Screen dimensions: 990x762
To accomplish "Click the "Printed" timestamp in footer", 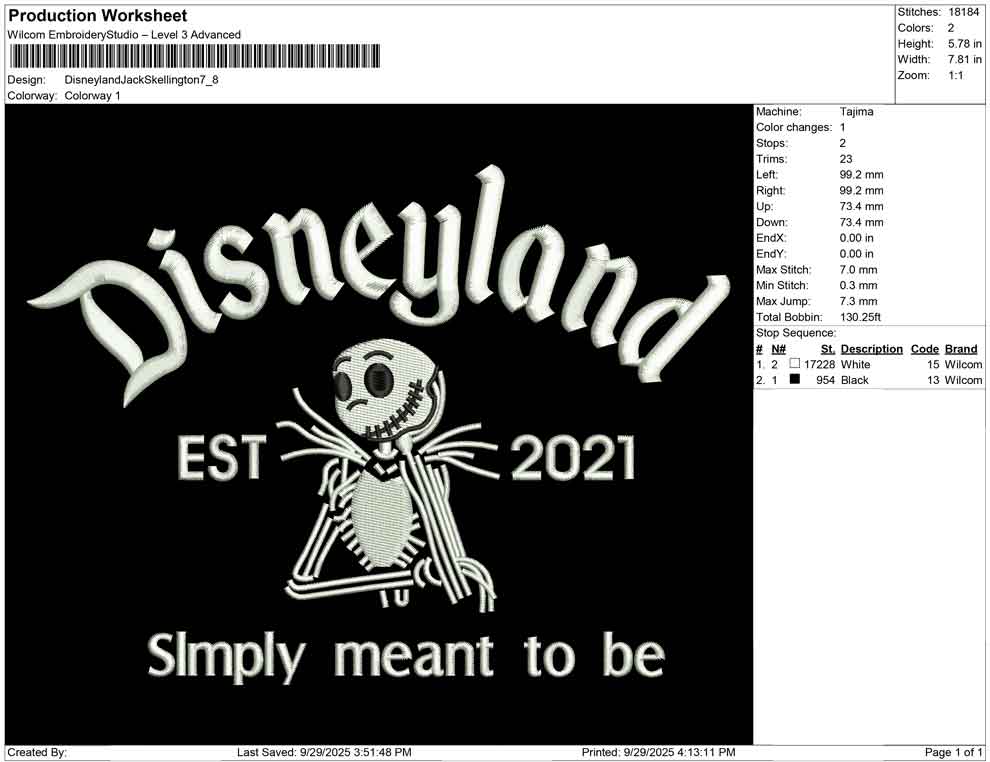I will pyautogui.click(x=659, y=753).
